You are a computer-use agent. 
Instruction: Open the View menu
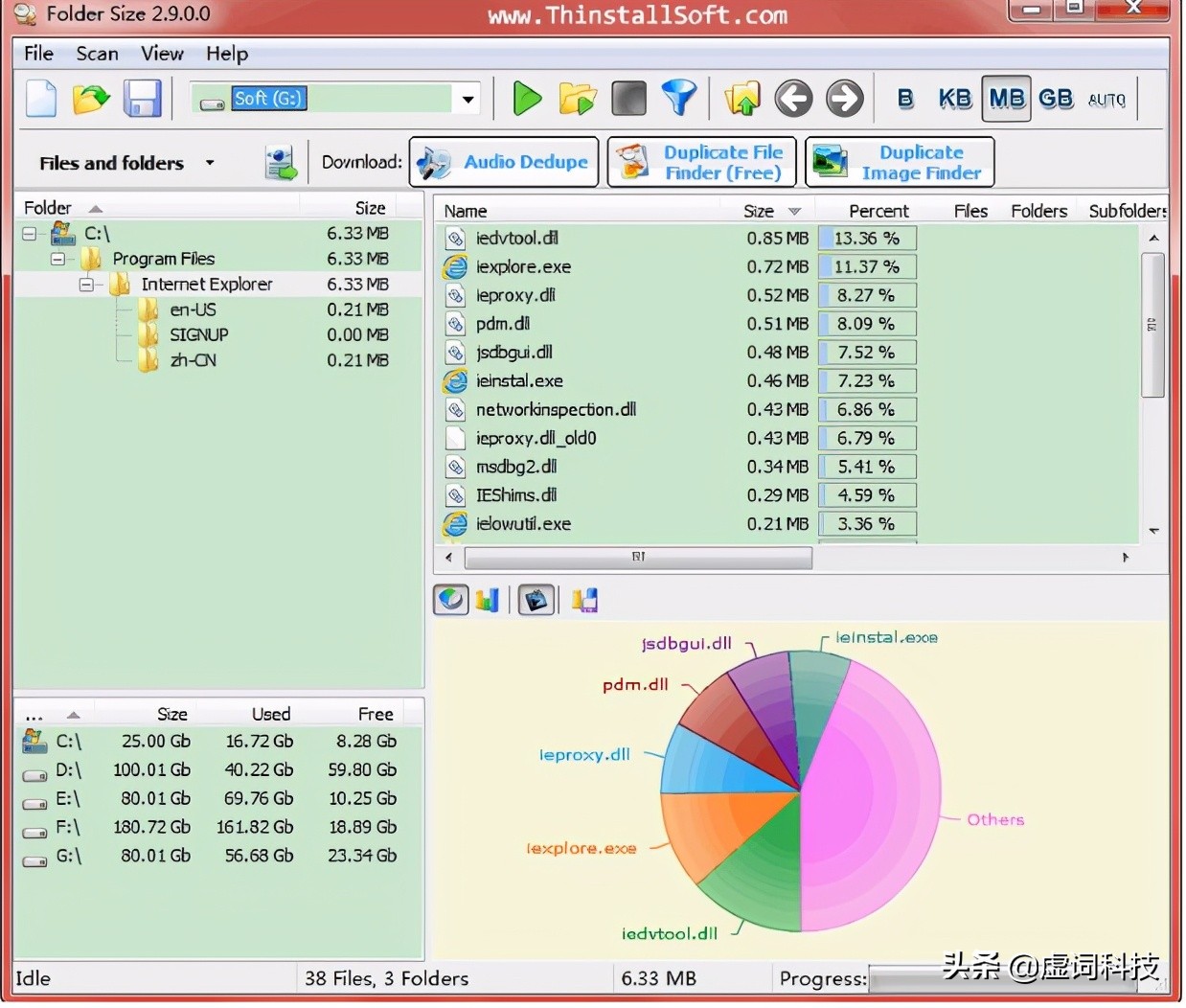(x=162, y=54)
